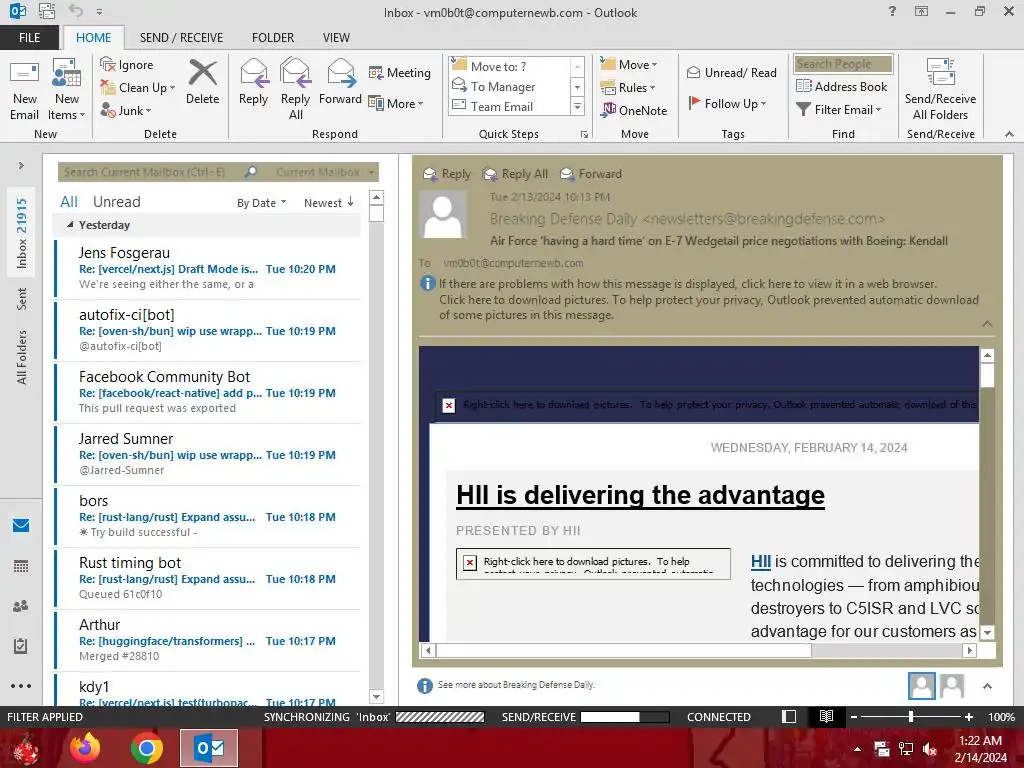Viewport: 1024px width, 768px height.
Task: Click the HII hyperlink in the body text
Action: click(761, 562)
